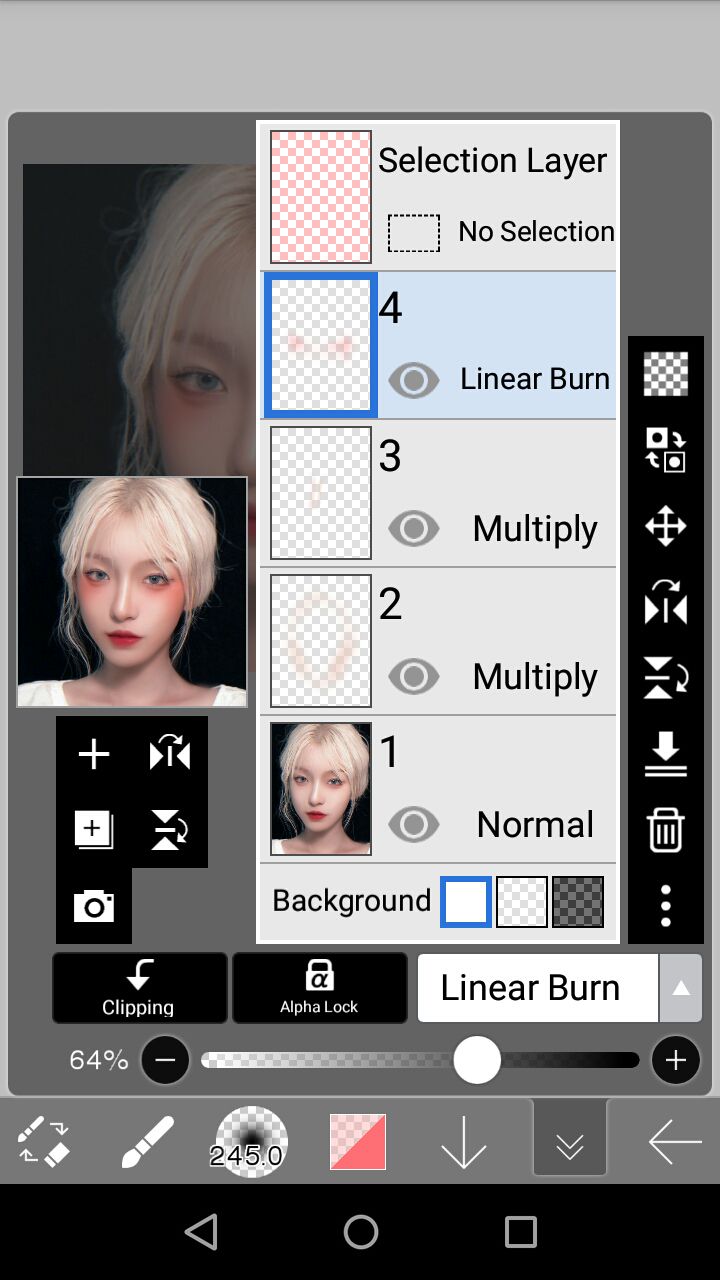The height and width of the screenshot is (1280, 720).
Task: Tap Android back navigation button
Action: pos(201,1232)
